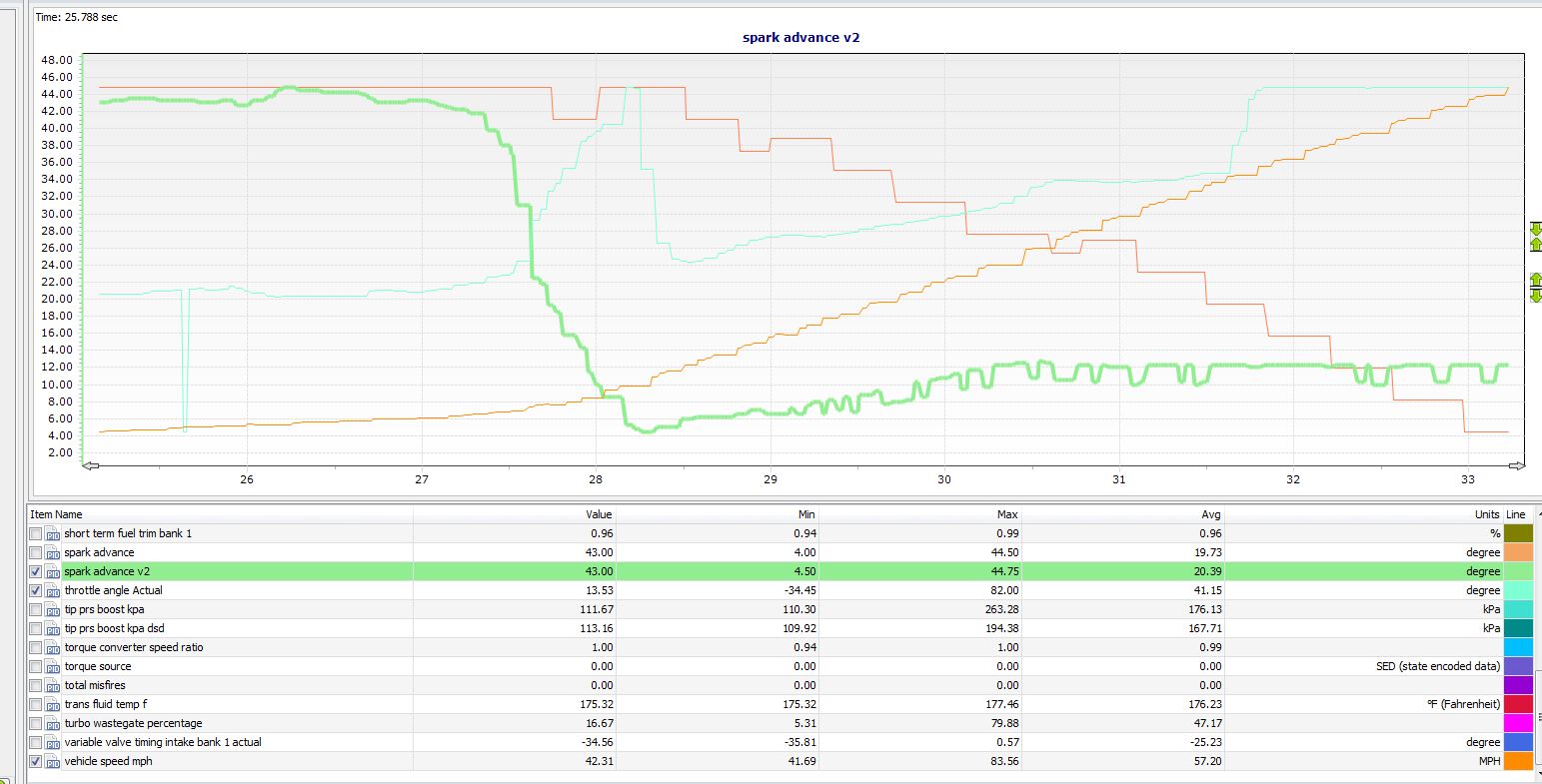Image resolution: width=1542 pixels, height=784 pixels.
Task: Uncheck the throttle angle Actual checkbox
Action: tap(36, 590)
